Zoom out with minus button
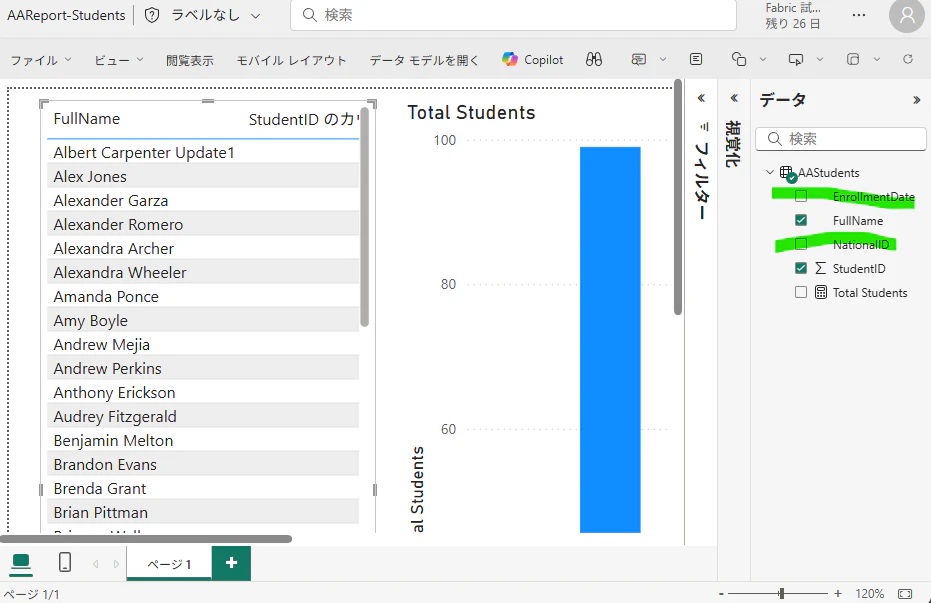 click(x=721, y=594)
